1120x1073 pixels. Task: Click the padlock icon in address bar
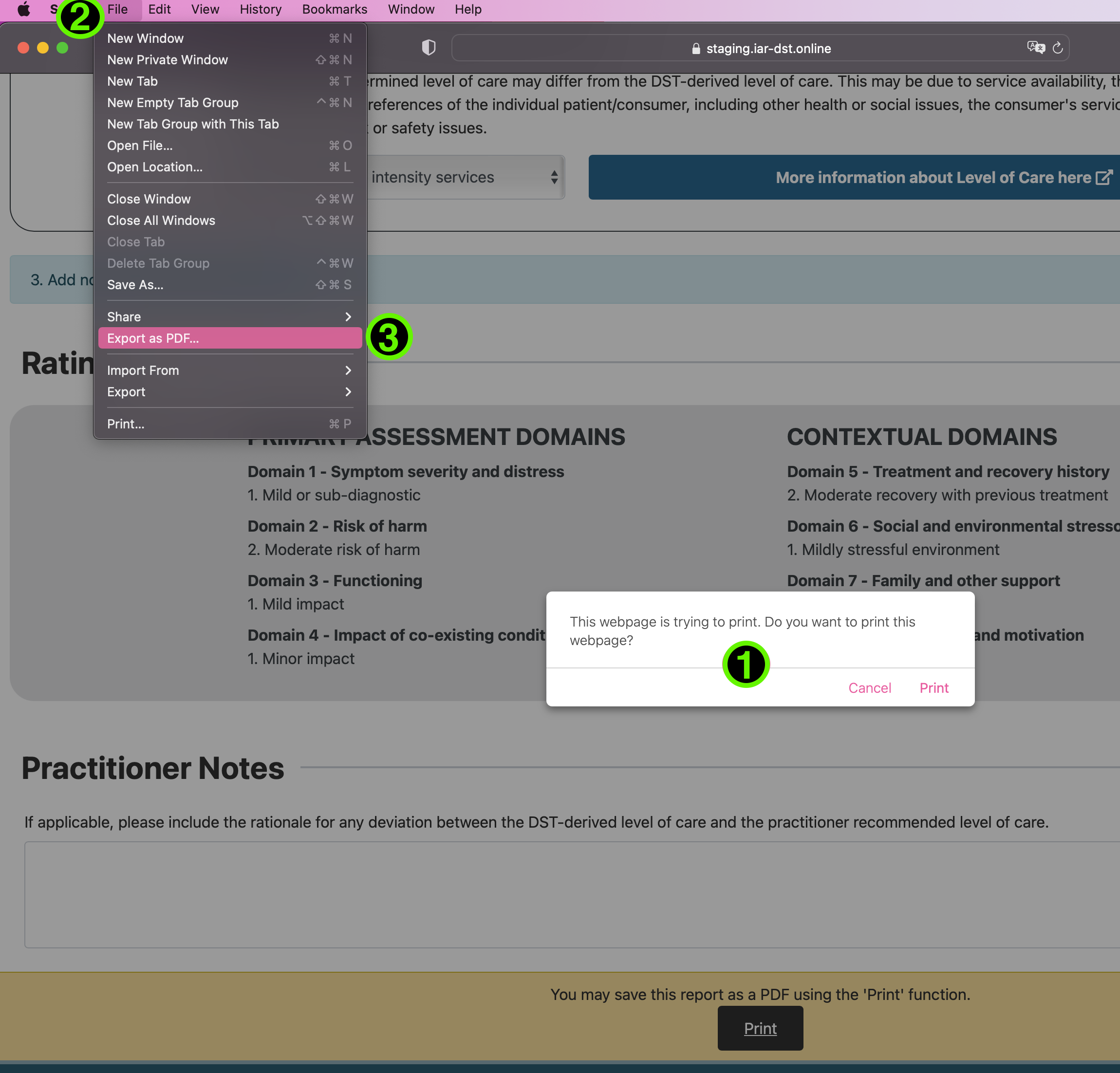695,49
